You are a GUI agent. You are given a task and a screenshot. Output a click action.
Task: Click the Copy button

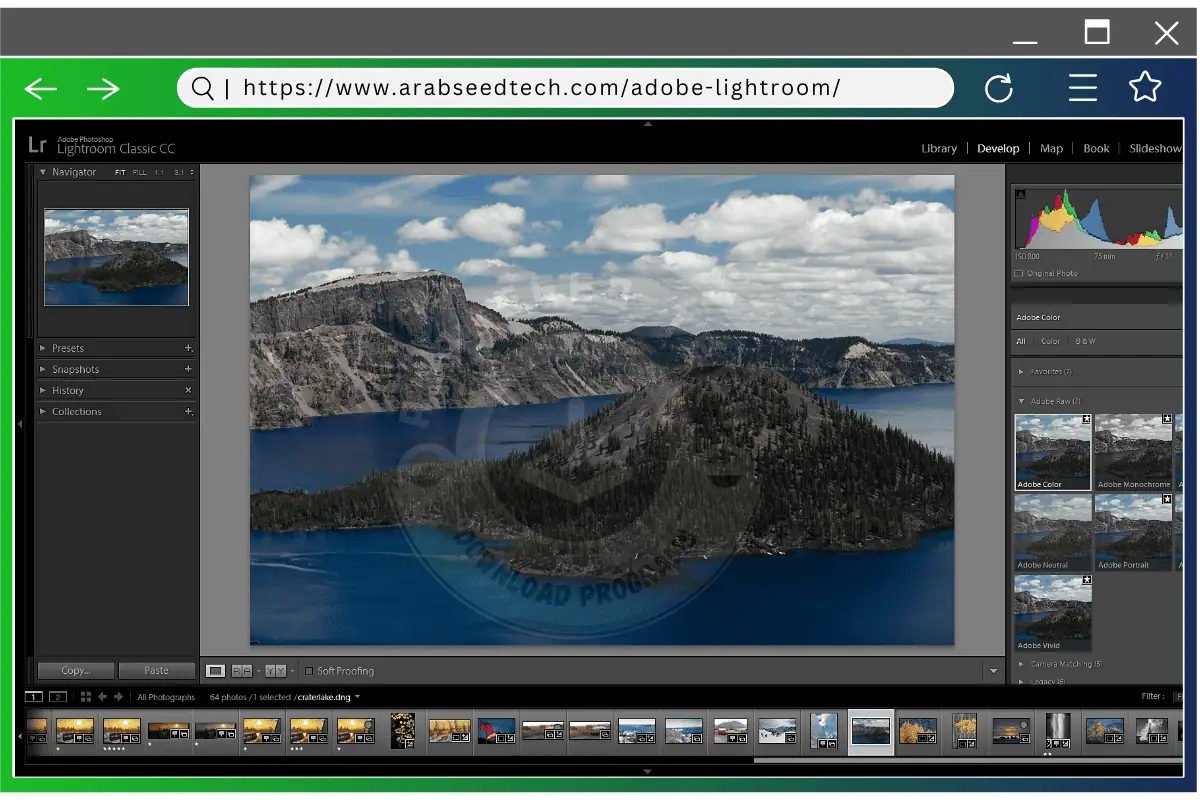(x=75, y=670)
